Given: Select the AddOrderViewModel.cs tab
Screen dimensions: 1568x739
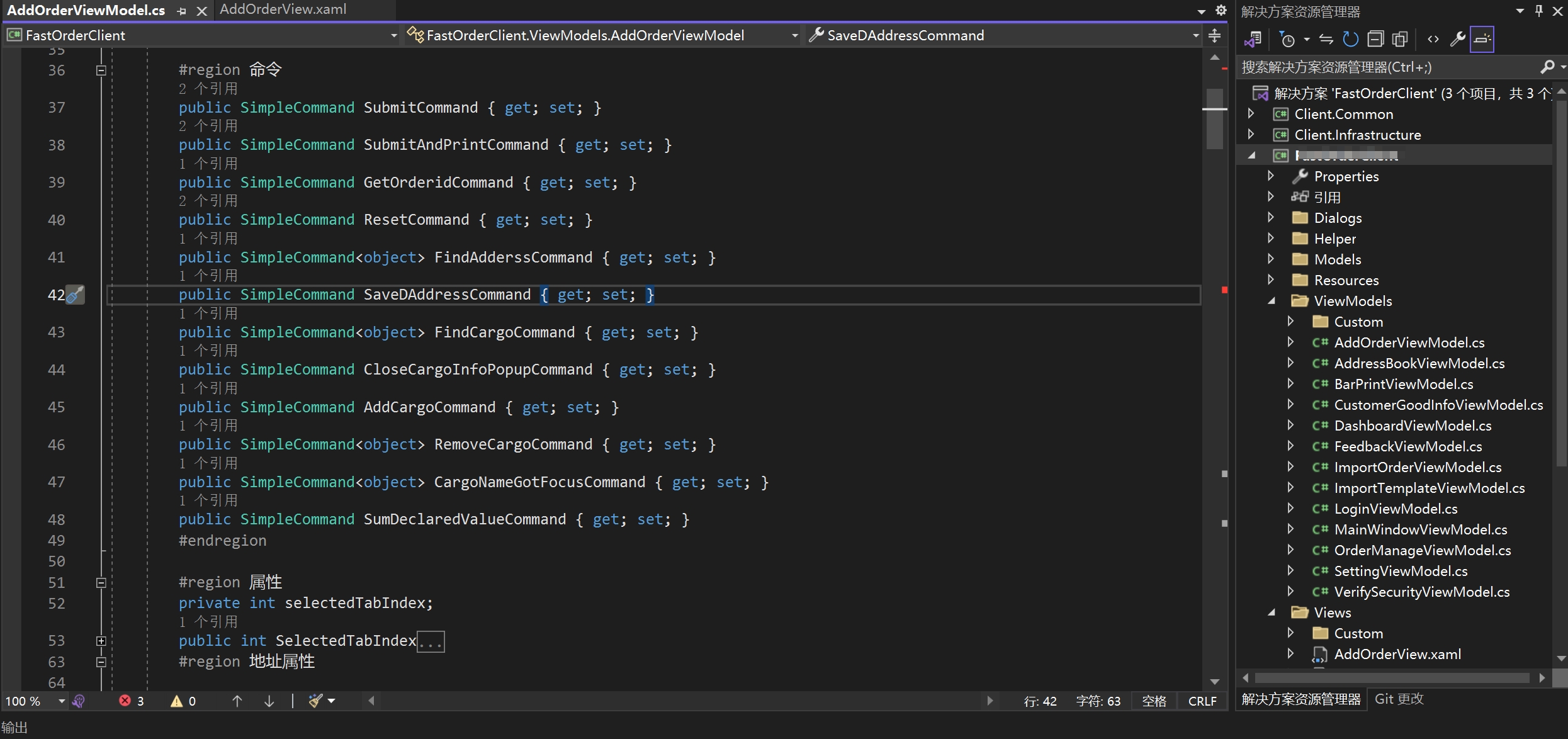Looking at the screenshot, I should [x=86, y=10].
